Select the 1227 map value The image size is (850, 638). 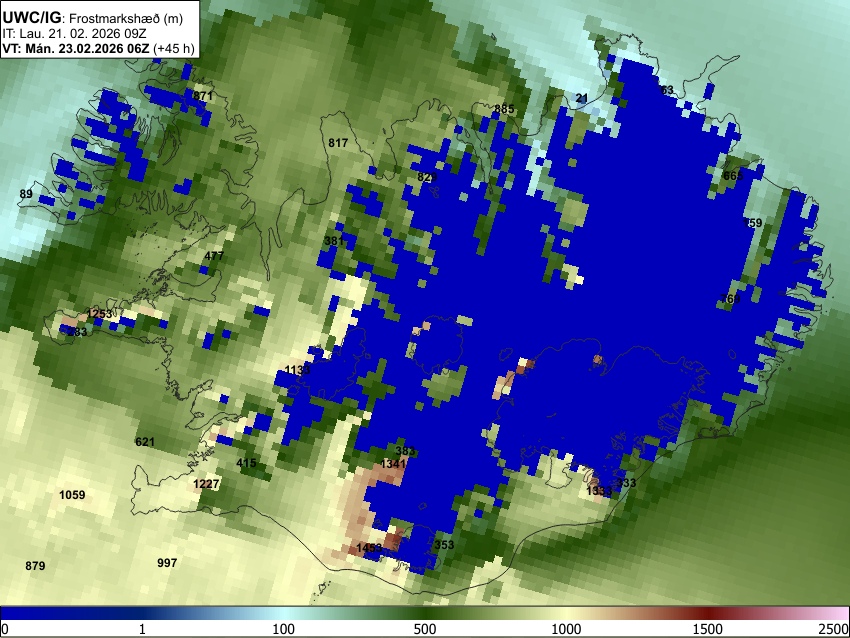click(x=206, y=484)
